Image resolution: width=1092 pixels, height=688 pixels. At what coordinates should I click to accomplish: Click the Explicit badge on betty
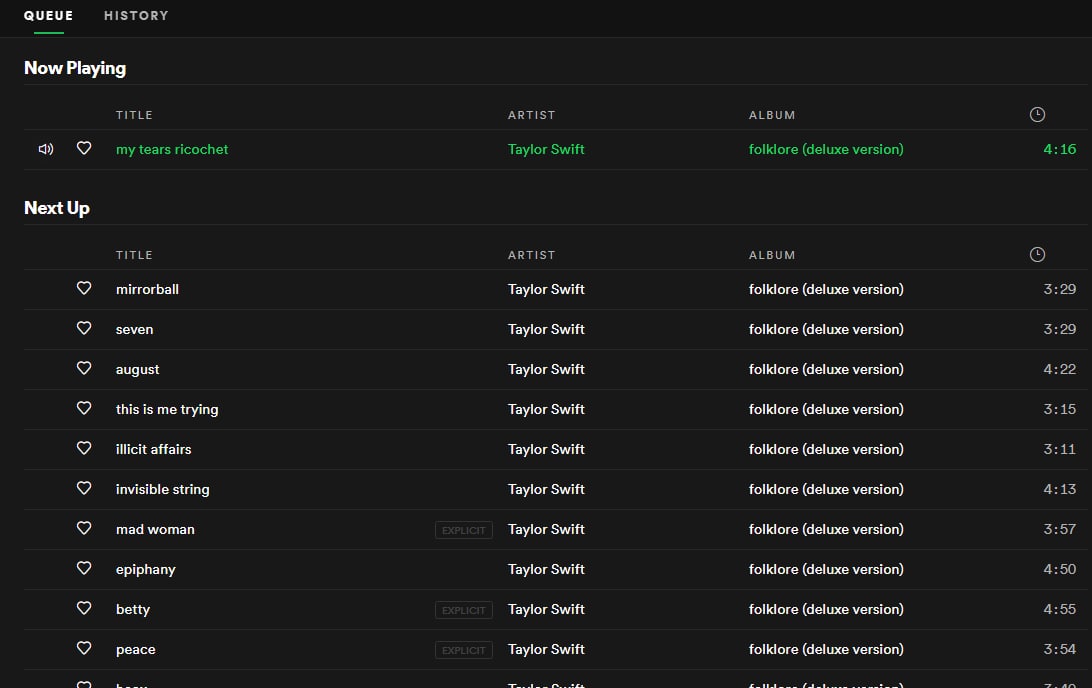point(464,610)
